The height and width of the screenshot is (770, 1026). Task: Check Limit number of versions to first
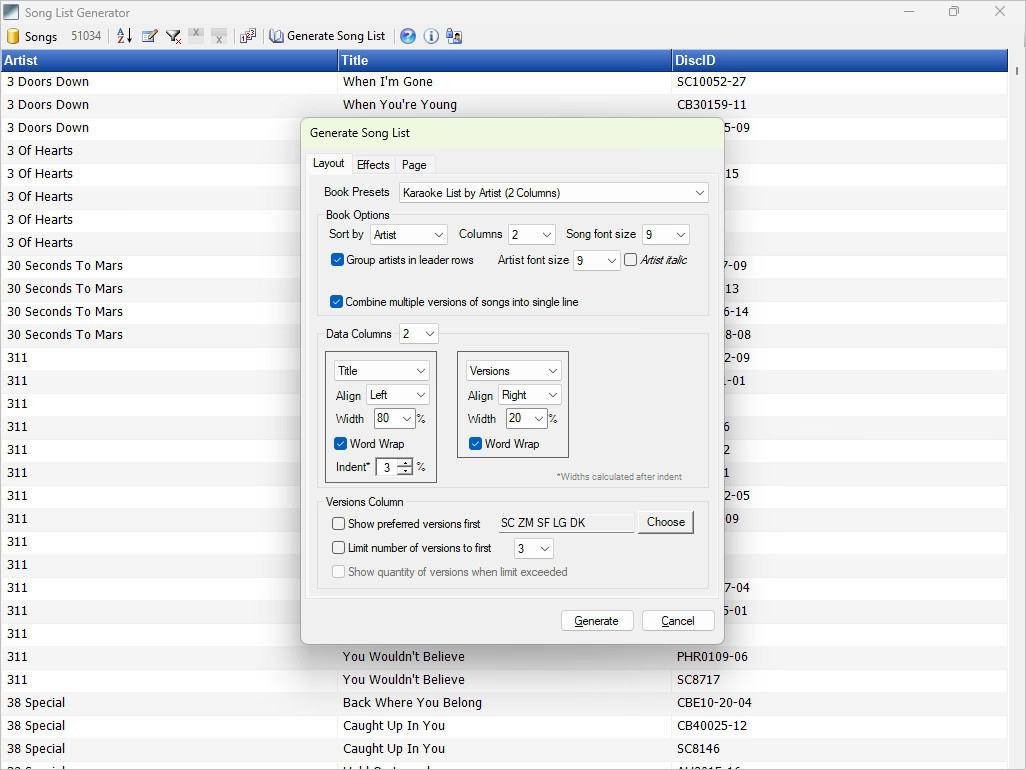338,548
